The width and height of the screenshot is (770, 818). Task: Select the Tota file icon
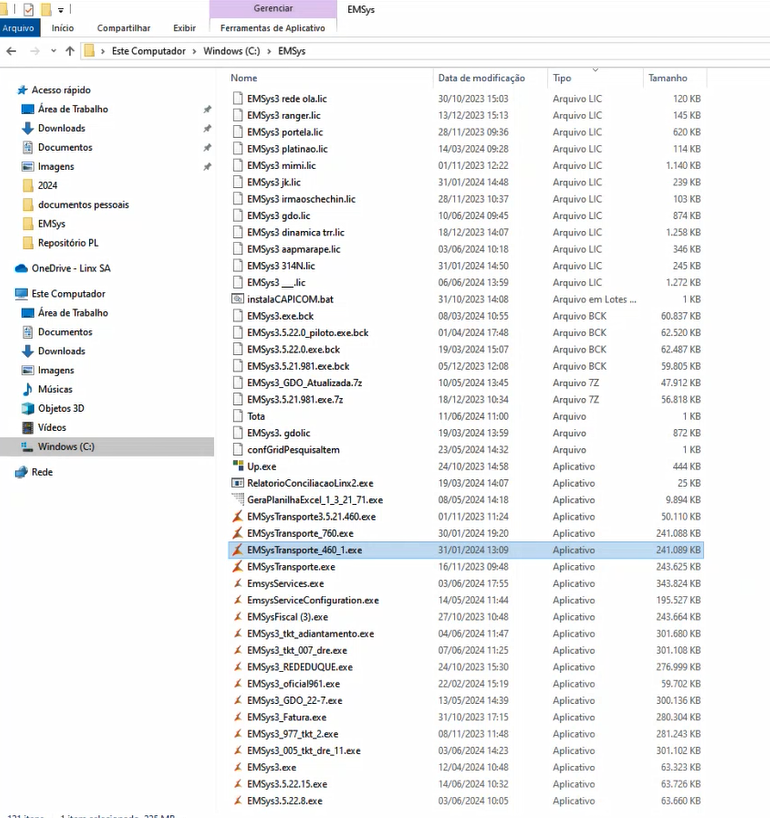(x=238, y=416)
